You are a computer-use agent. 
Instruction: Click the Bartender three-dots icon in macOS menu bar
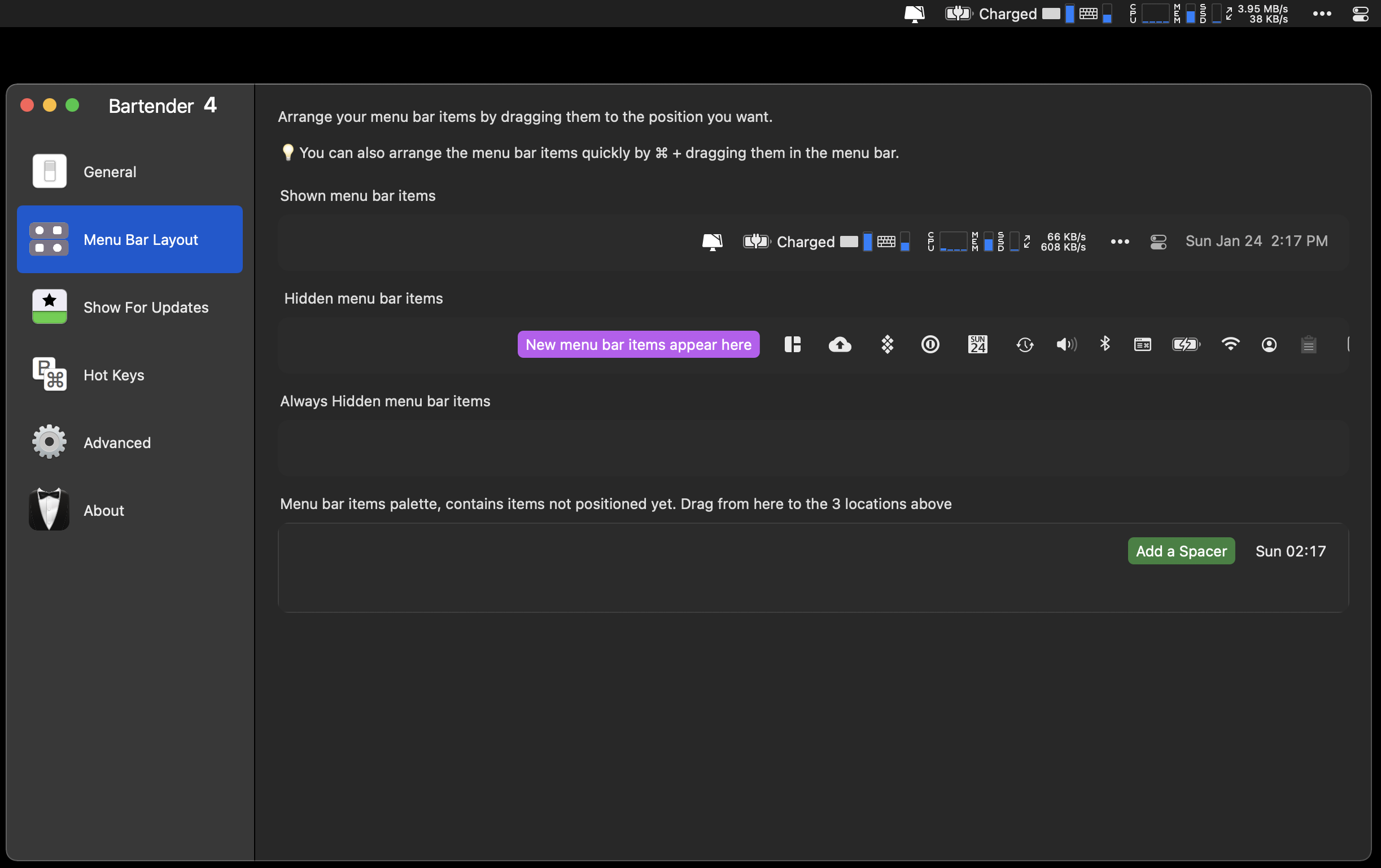click(x=1322, y=14)
